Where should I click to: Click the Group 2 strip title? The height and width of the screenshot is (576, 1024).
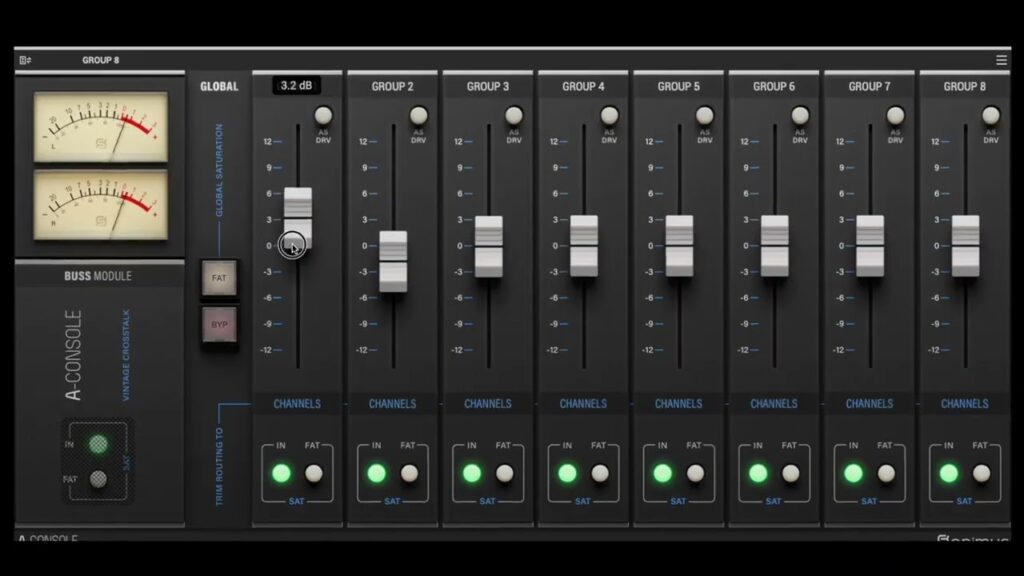[x=392, y=86]
